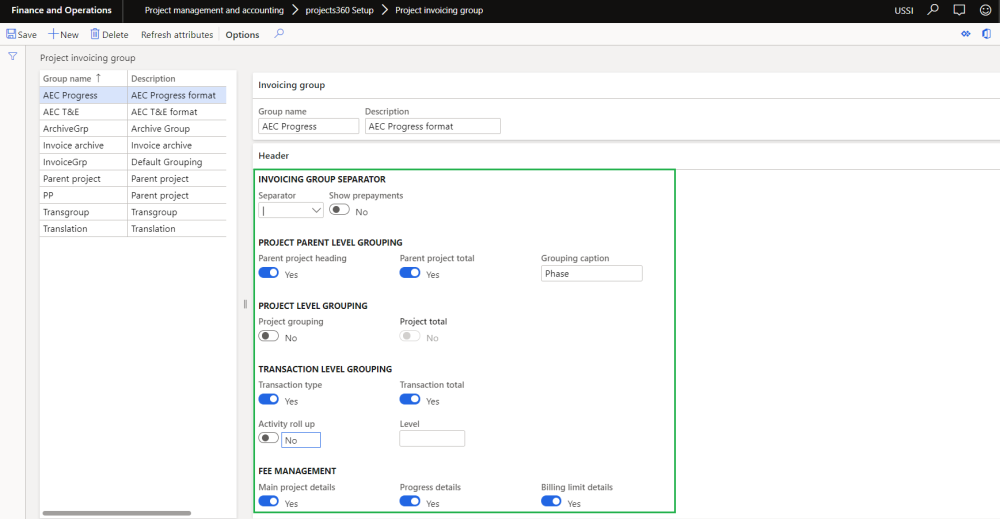Sort by the Group name column header
This screenshot has width=1000, height=519.
click(x=70, y=78)
